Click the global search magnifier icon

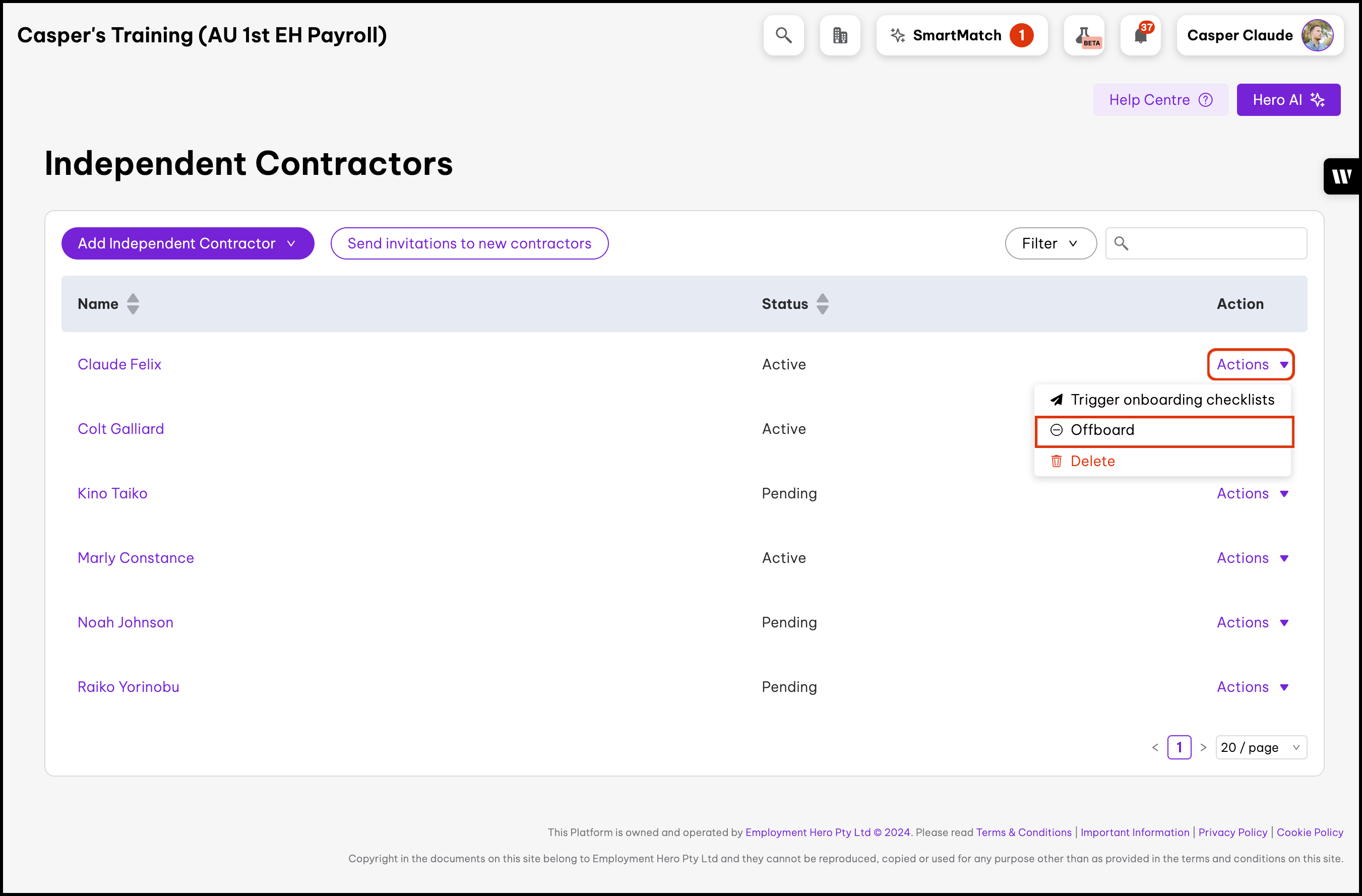click(x=783, y=35)
